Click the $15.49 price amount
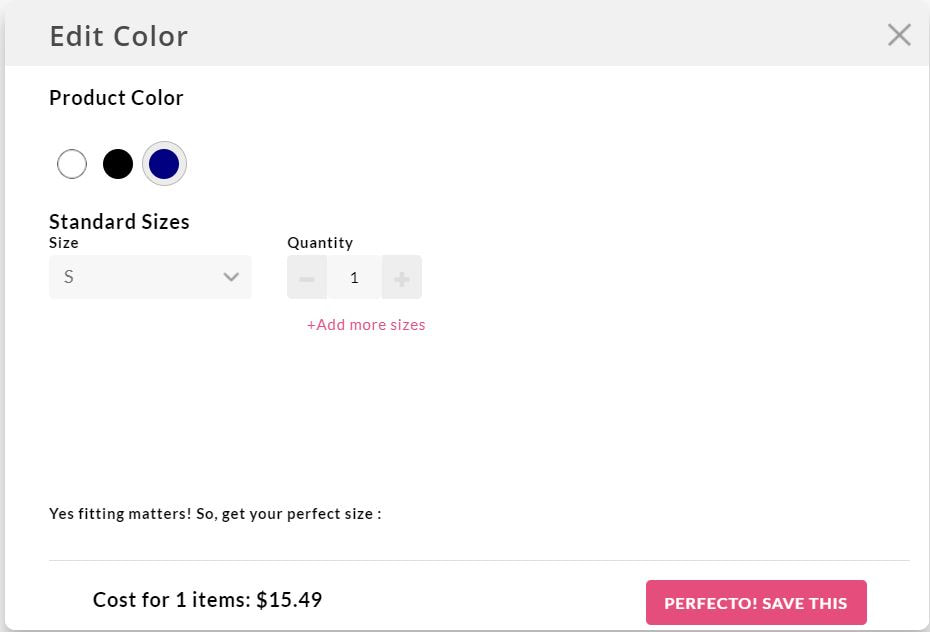 coord(289,599)
